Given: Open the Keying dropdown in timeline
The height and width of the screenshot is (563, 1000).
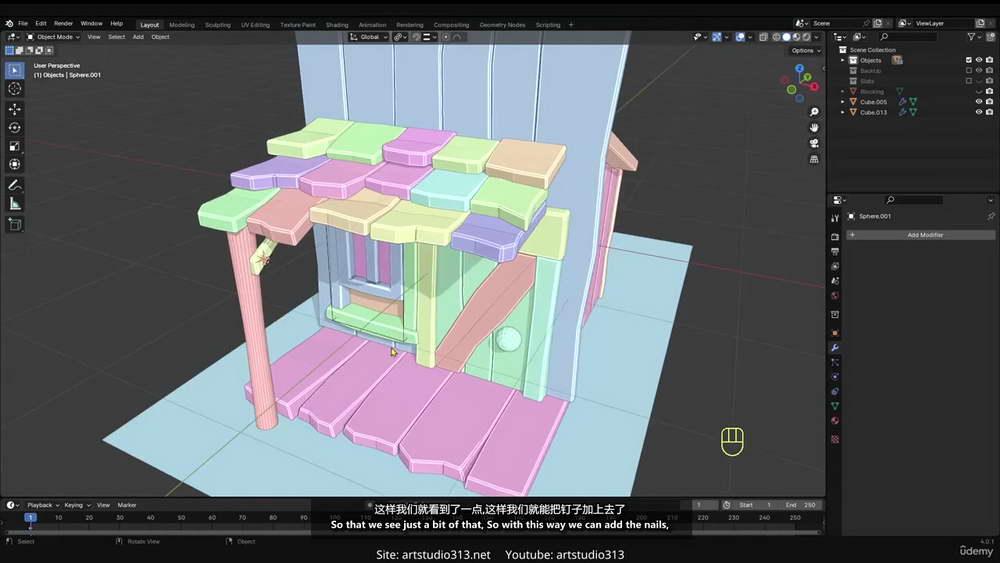Looking at the screenshot, I should pyautogui.click(x=77, y=505).
